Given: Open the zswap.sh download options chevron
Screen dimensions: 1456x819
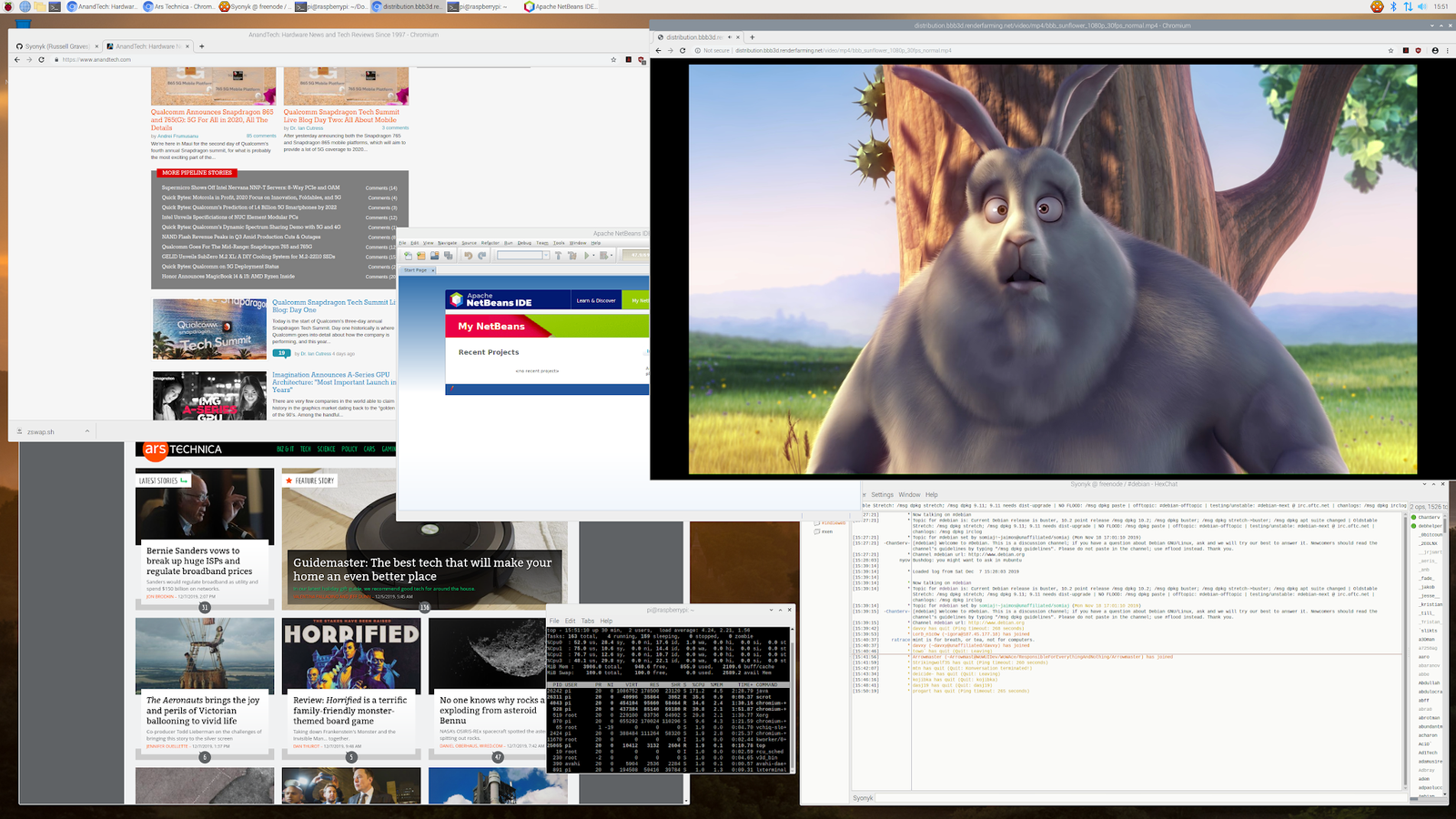Looking at the screenshot, I should (87, 431).
